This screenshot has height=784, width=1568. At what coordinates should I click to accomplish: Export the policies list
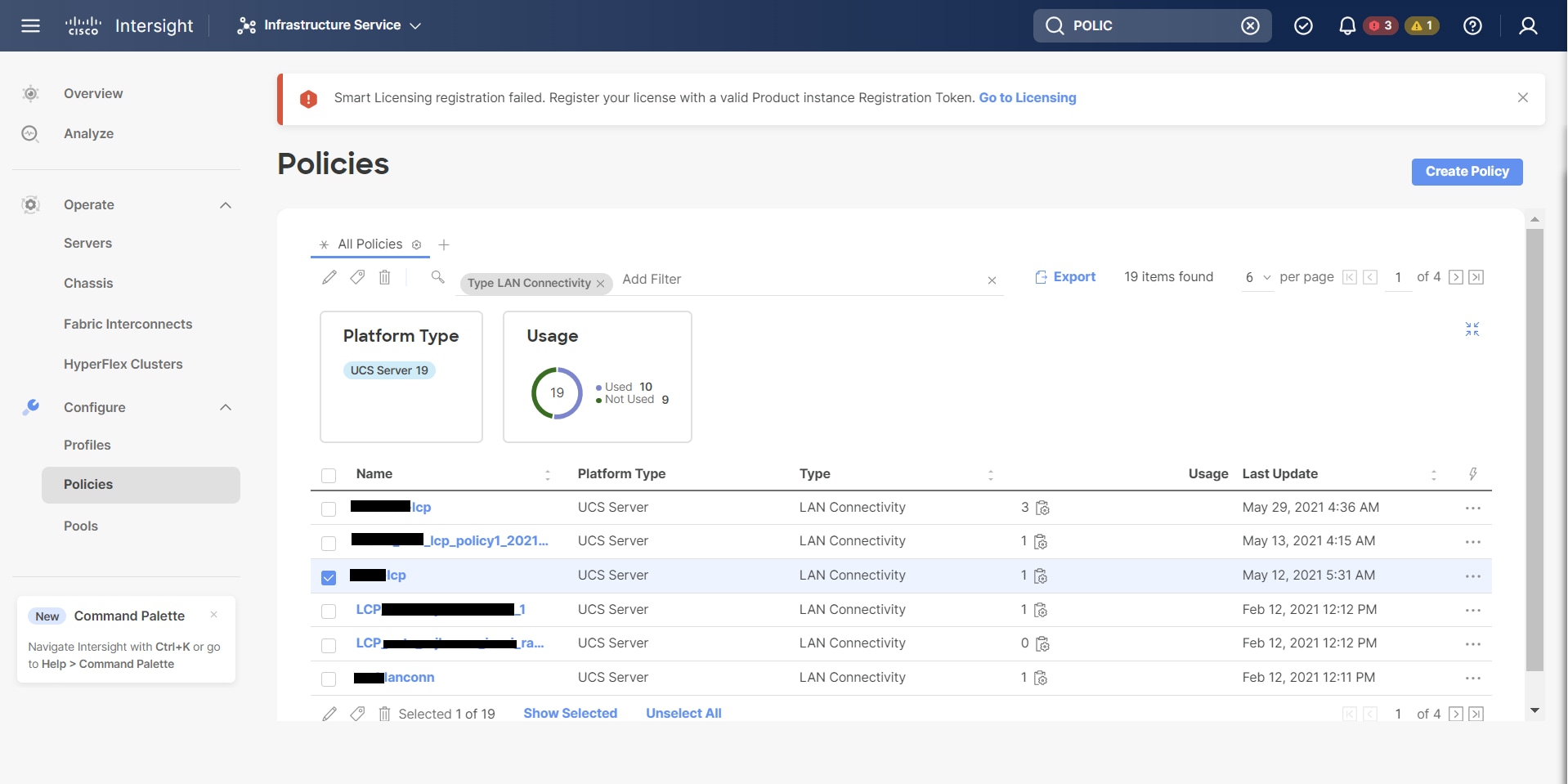tap(1065, 277)
